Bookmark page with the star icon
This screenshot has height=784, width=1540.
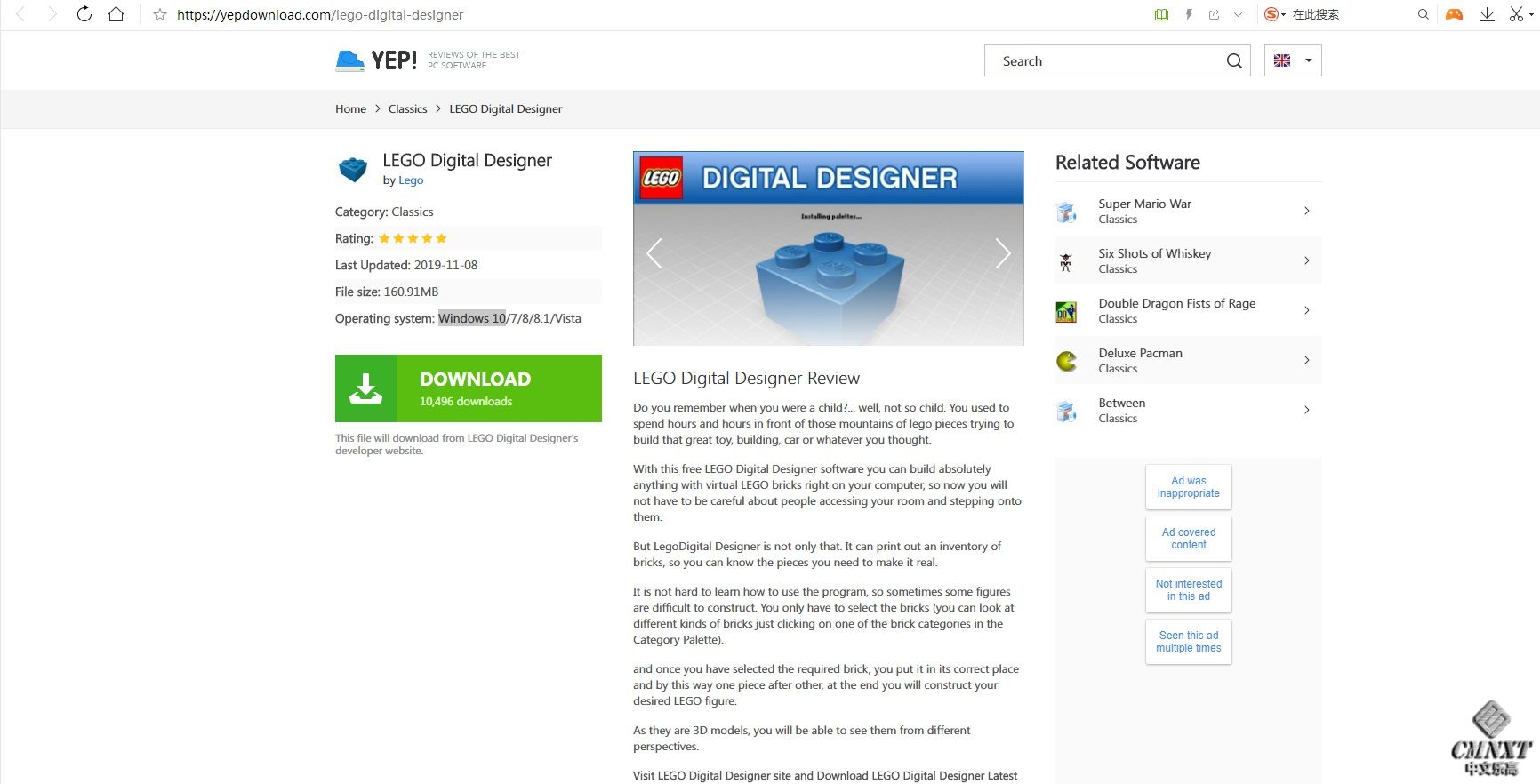pyautogui.click(x=160, y=15)
